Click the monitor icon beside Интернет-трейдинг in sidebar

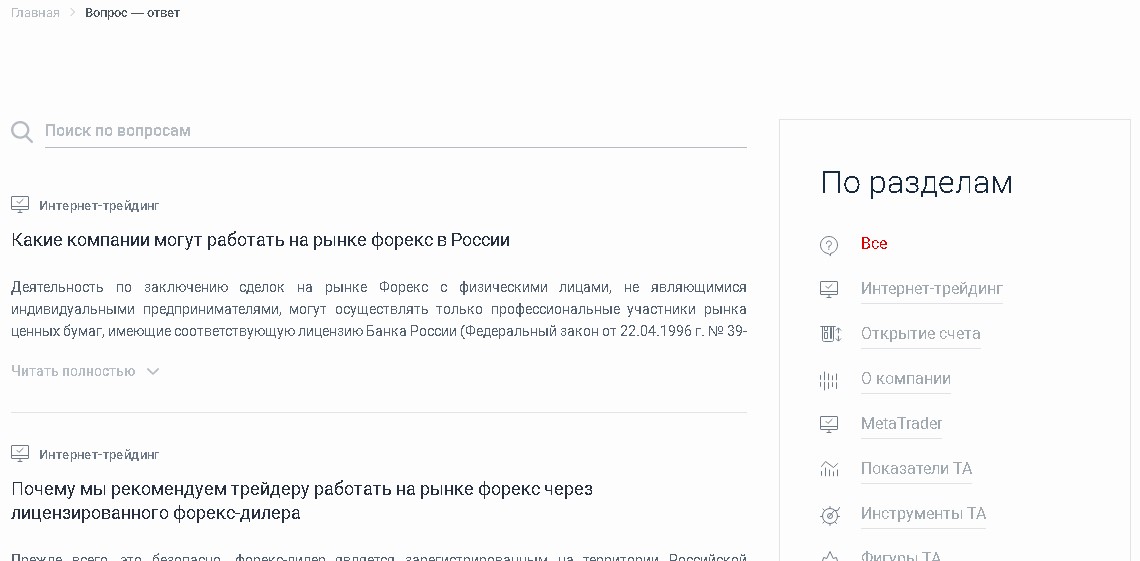(829, 289)
